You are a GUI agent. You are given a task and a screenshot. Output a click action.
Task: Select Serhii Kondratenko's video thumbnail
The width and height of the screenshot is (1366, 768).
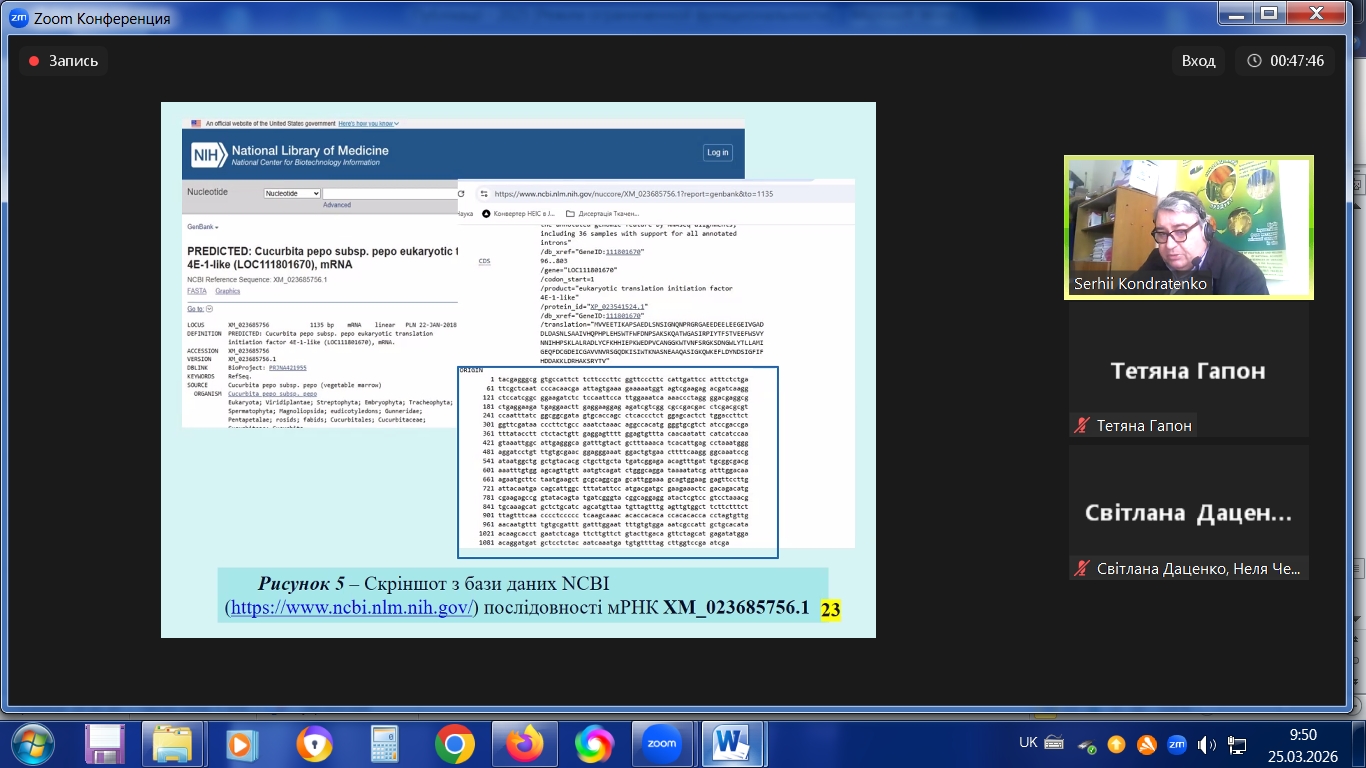point(1188,227)
